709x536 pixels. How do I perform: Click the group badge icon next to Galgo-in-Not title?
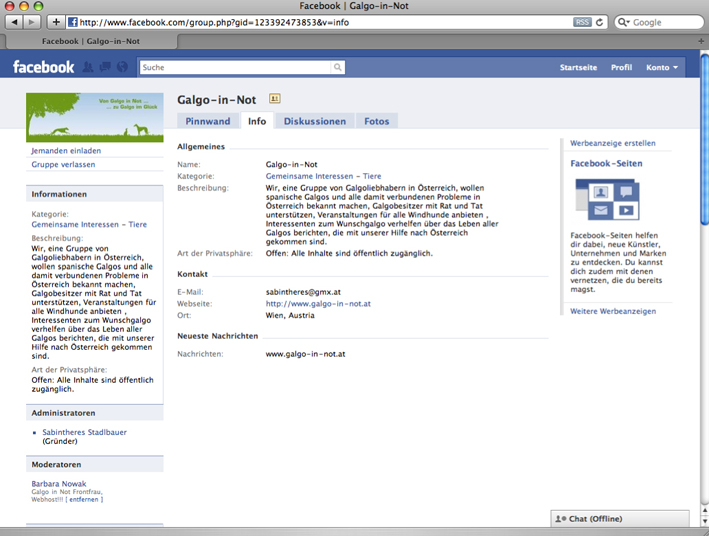click(275, 98)
